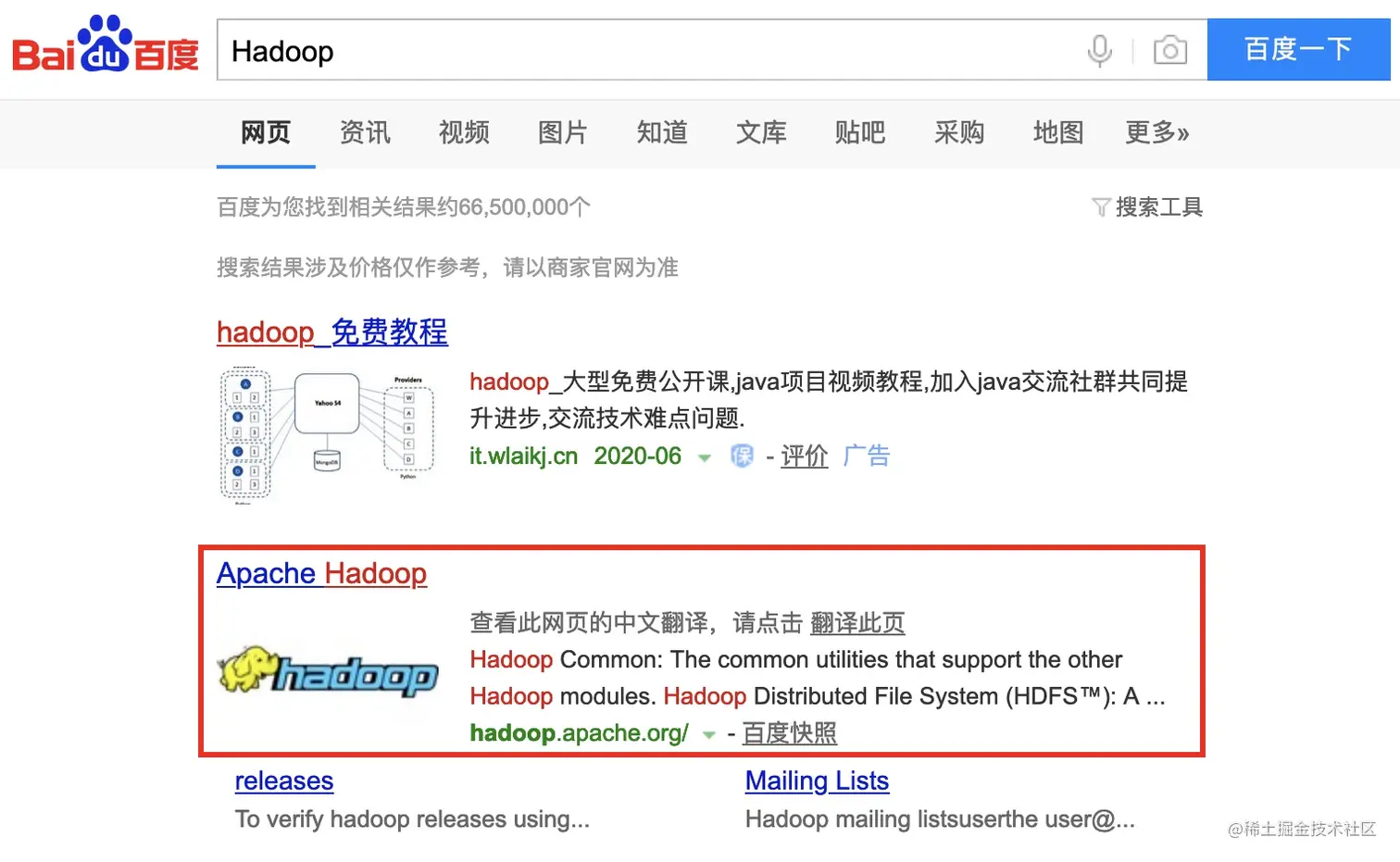The width and height of the screenshot is (1400, 862).
Task: Open the Mailing Lists sublink
Action: (x=817, y=781)
